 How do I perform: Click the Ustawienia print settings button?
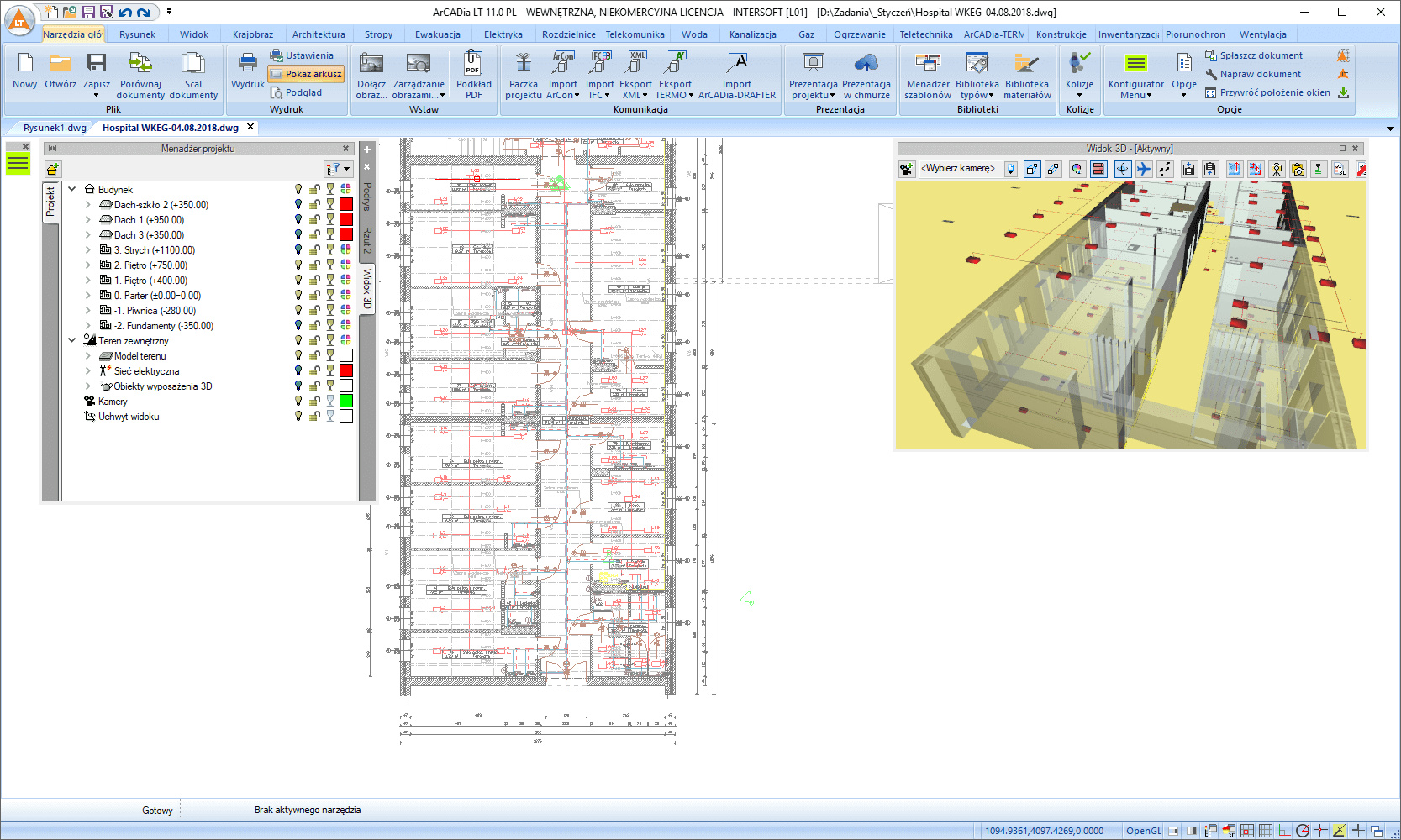pos(302,55)
